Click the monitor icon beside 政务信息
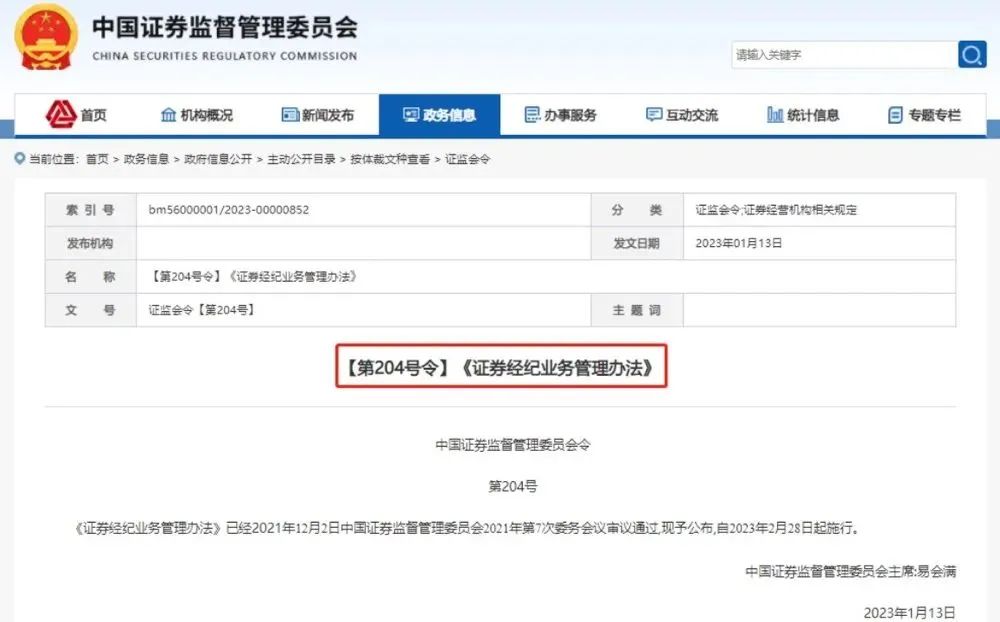The width and height of the screenshot is (1000, 622). (411, 115)
